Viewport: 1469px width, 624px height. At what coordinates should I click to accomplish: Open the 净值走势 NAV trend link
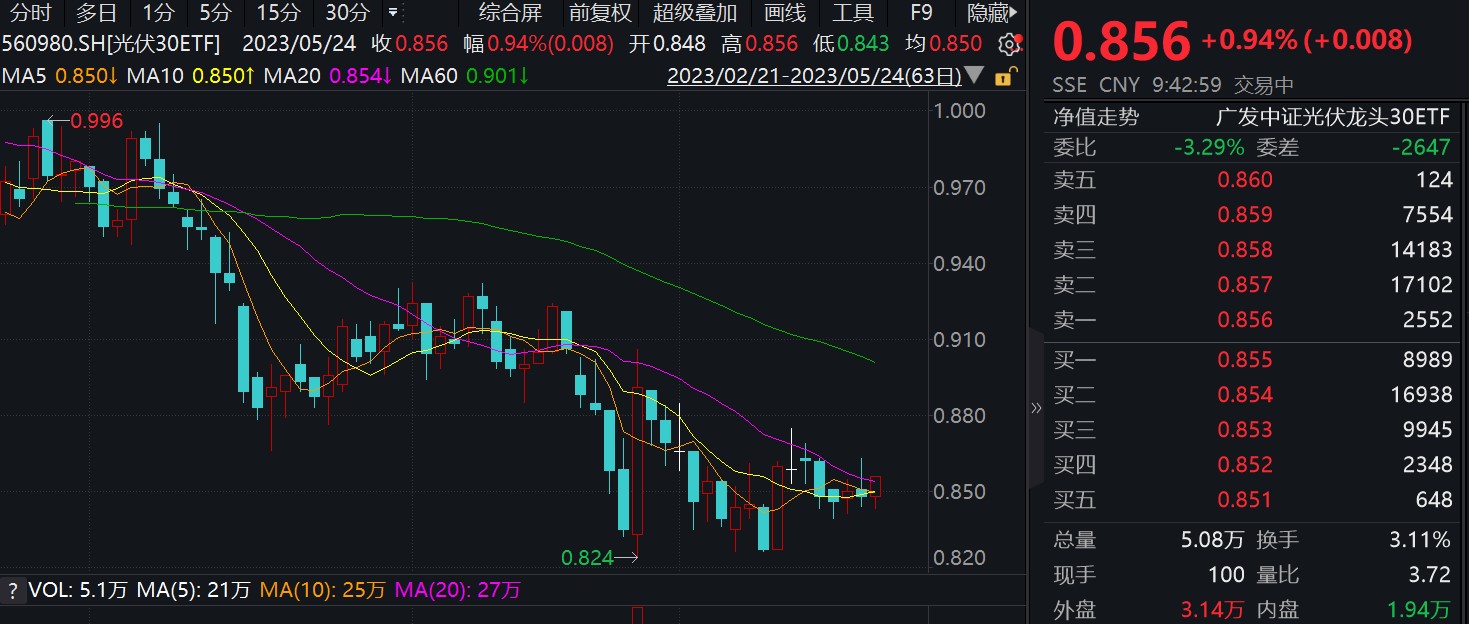coord(1096,116)
